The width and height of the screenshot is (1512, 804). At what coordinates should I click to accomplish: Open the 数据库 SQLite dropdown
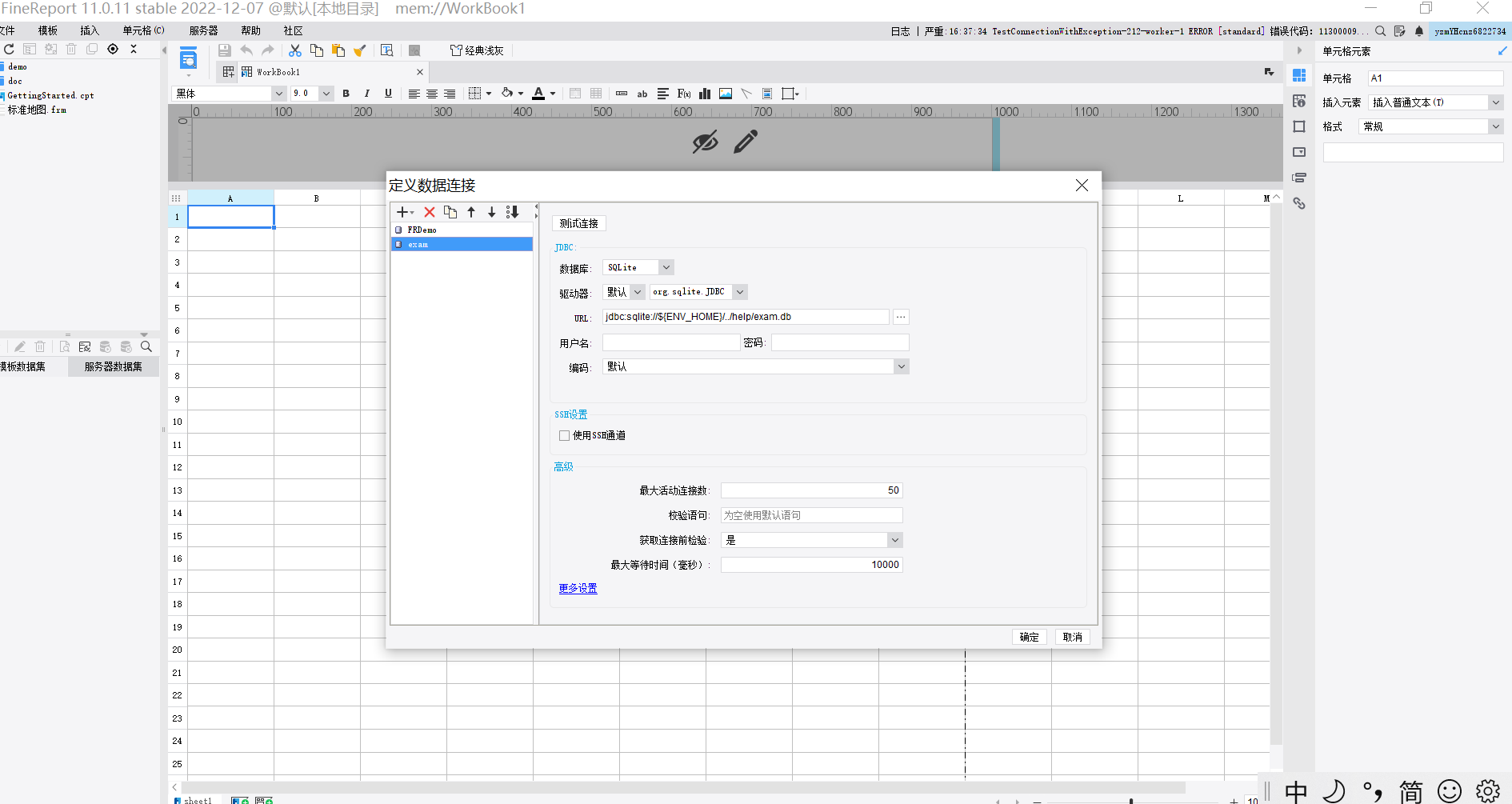(666, 267)
